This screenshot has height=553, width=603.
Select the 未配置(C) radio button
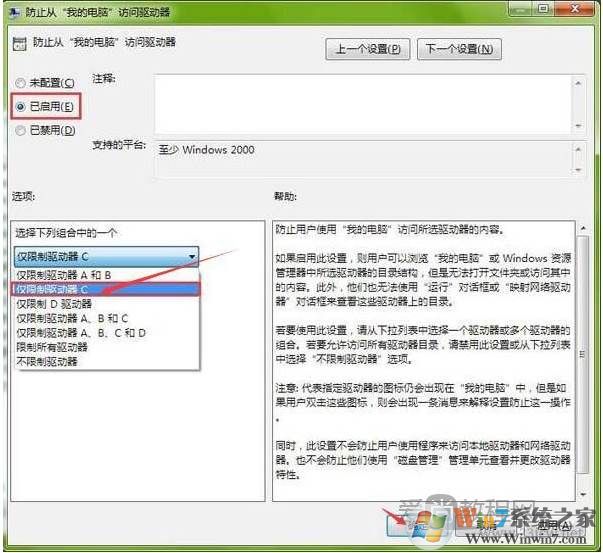[x=20, y=83]
